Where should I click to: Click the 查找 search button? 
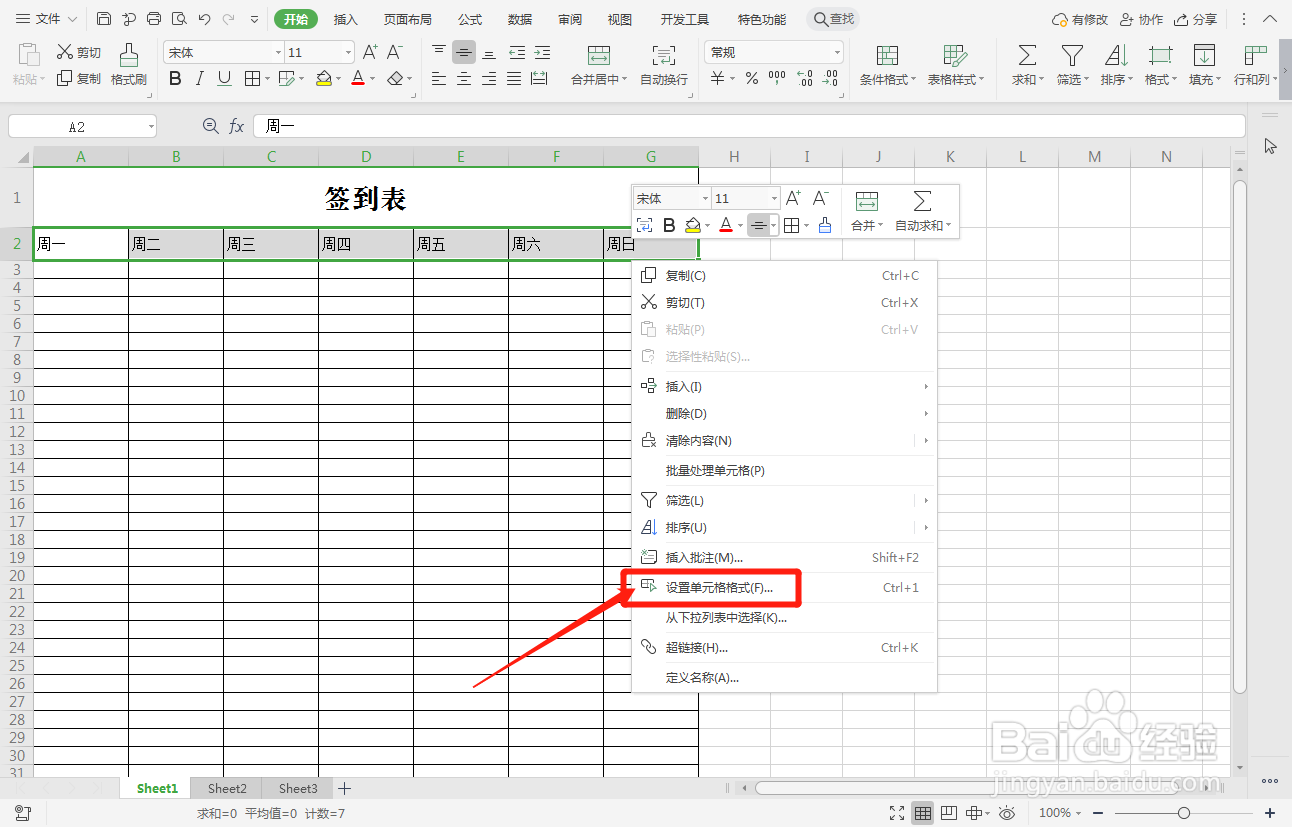click(x=834, y=20)
